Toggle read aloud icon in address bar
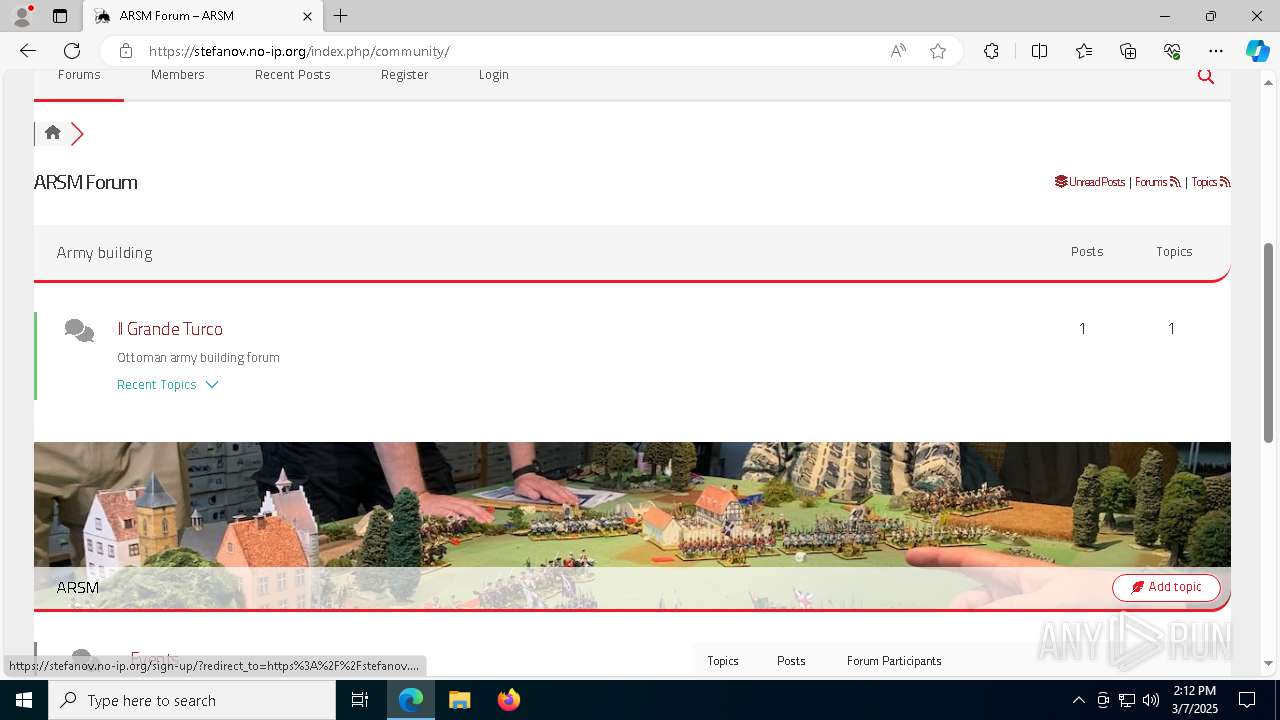The height and width of the screenshot is (720, 1280). coord(898,51)
